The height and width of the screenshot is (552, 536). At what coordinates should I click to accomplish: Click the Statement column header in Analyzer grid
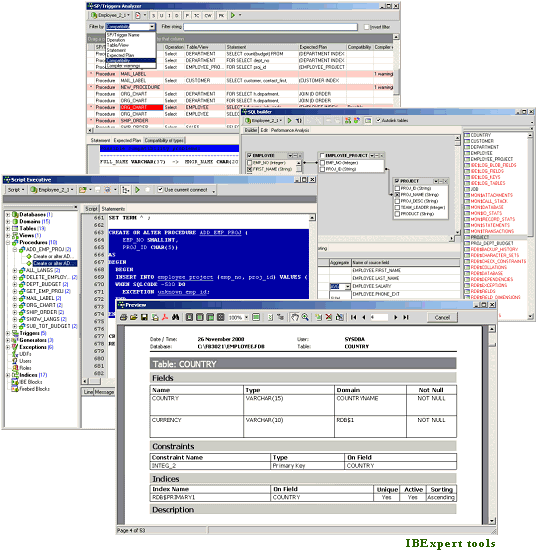(261, 47)
